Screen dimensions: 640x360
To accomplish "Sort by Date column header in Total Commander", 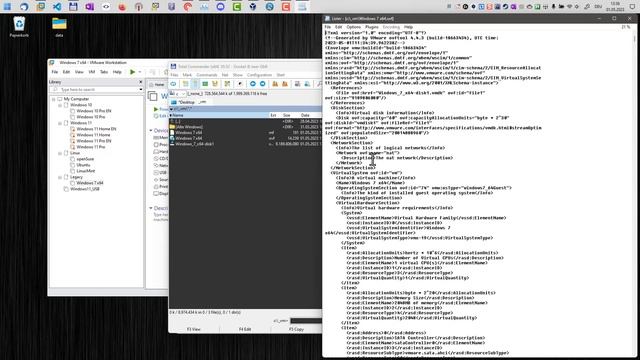I will tap(305, 116).
